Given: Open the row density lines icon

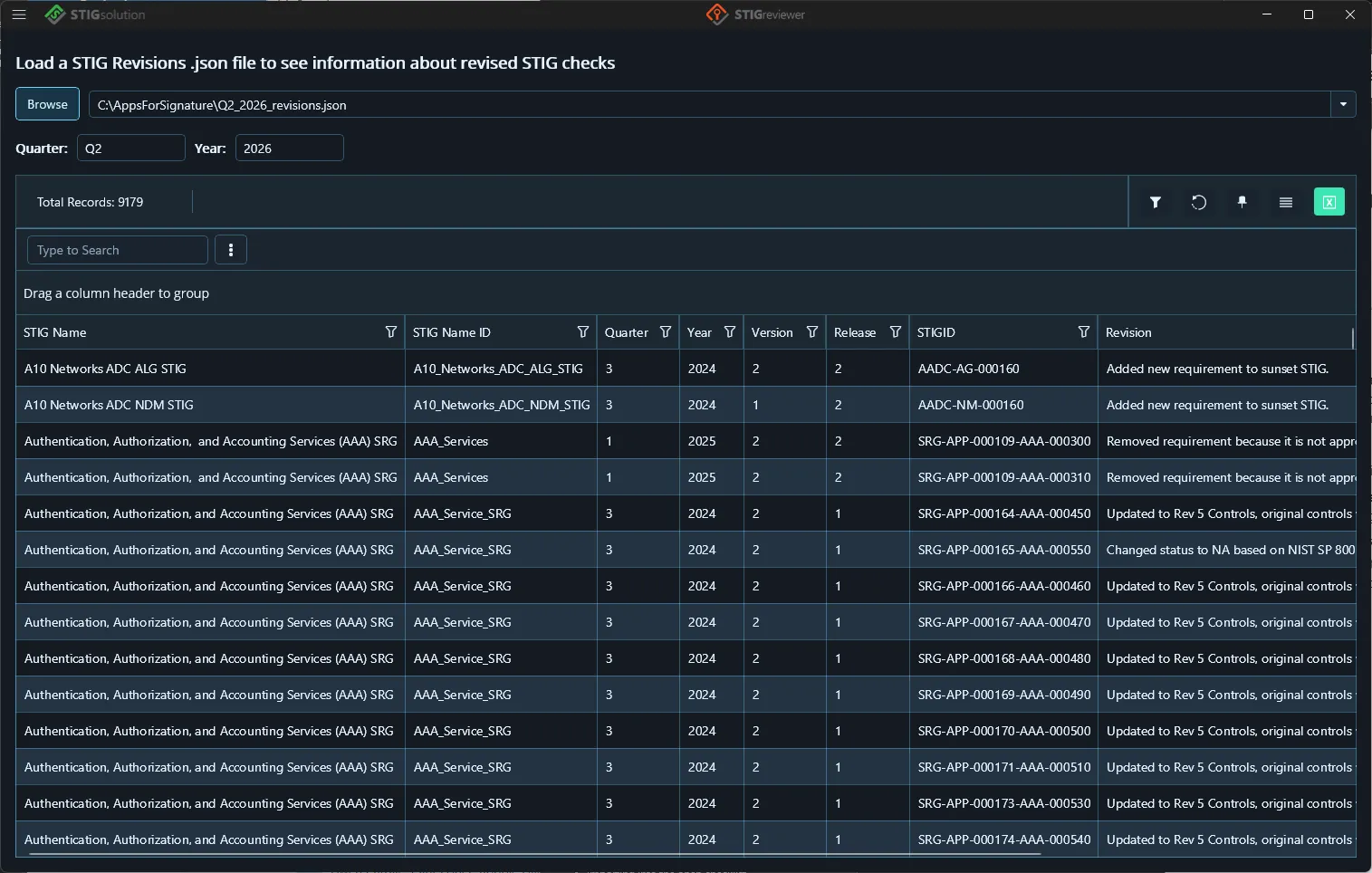Looking at the screenshot, I should (x=1286, y=202).
